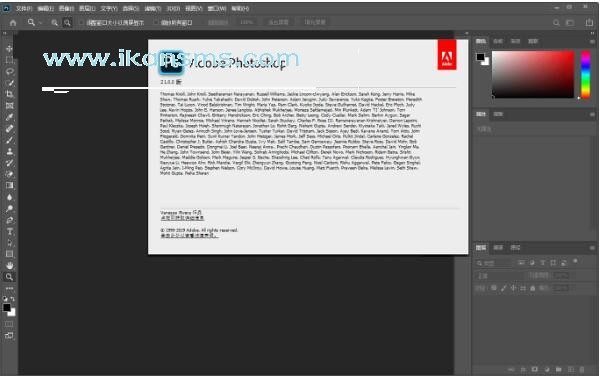The height and width of the screenshot is (376, 601).
Task: Select the Lasso tool
Action: click(9, 72)
